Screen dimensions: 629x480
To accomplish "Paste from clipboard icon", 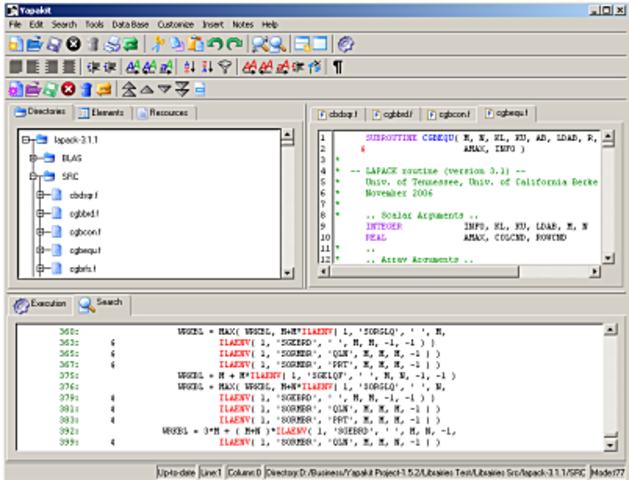I will click(x=196, y=44).
